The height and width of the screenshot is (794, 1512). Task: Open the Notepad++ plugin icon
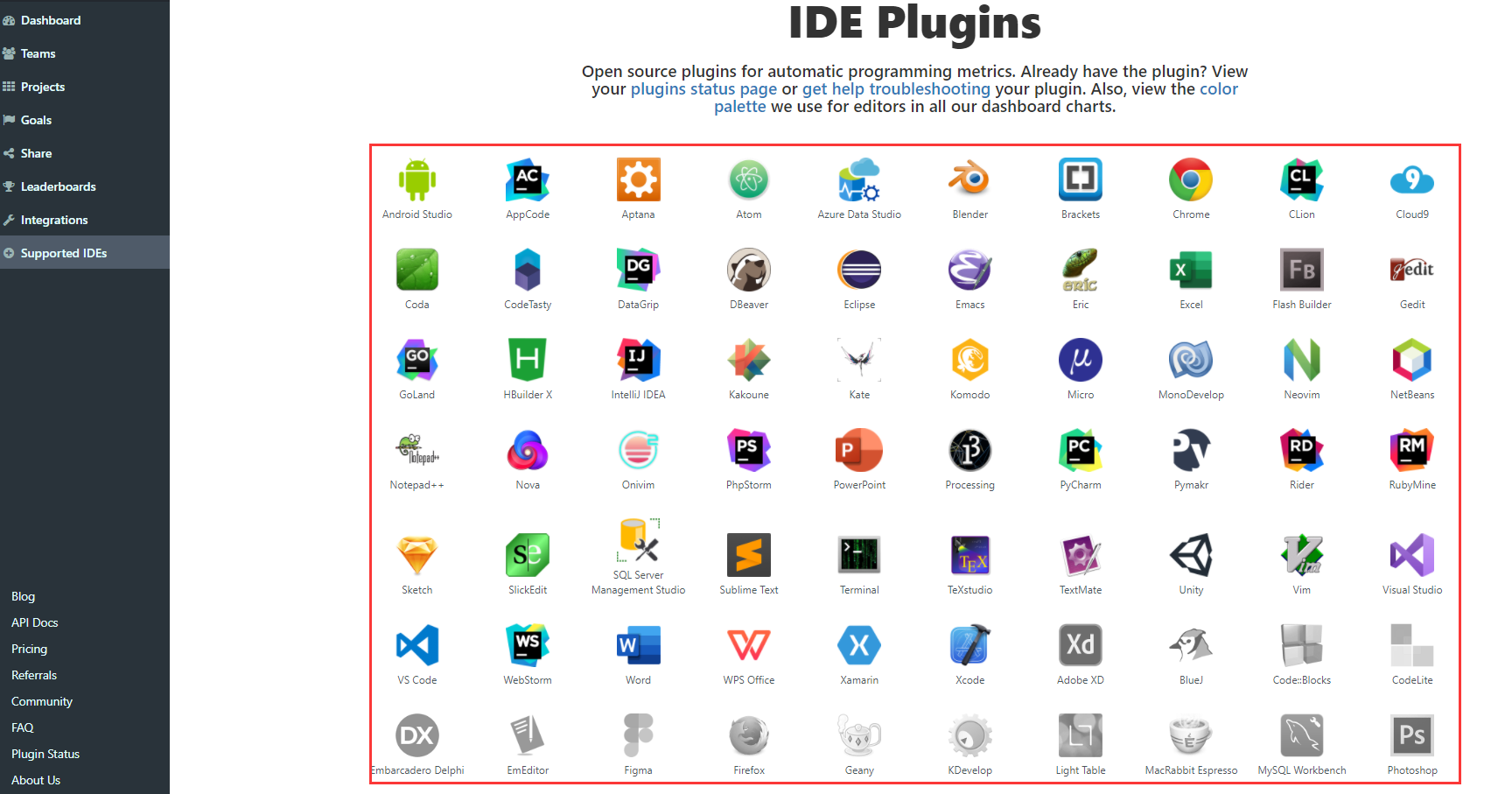(417, 450)
